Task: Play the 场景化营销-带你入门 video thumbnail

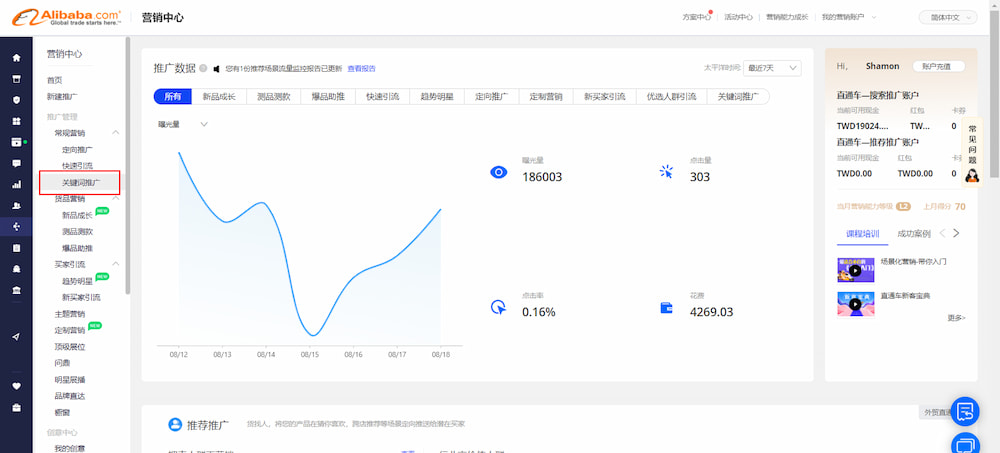Action: pos(855,270)
